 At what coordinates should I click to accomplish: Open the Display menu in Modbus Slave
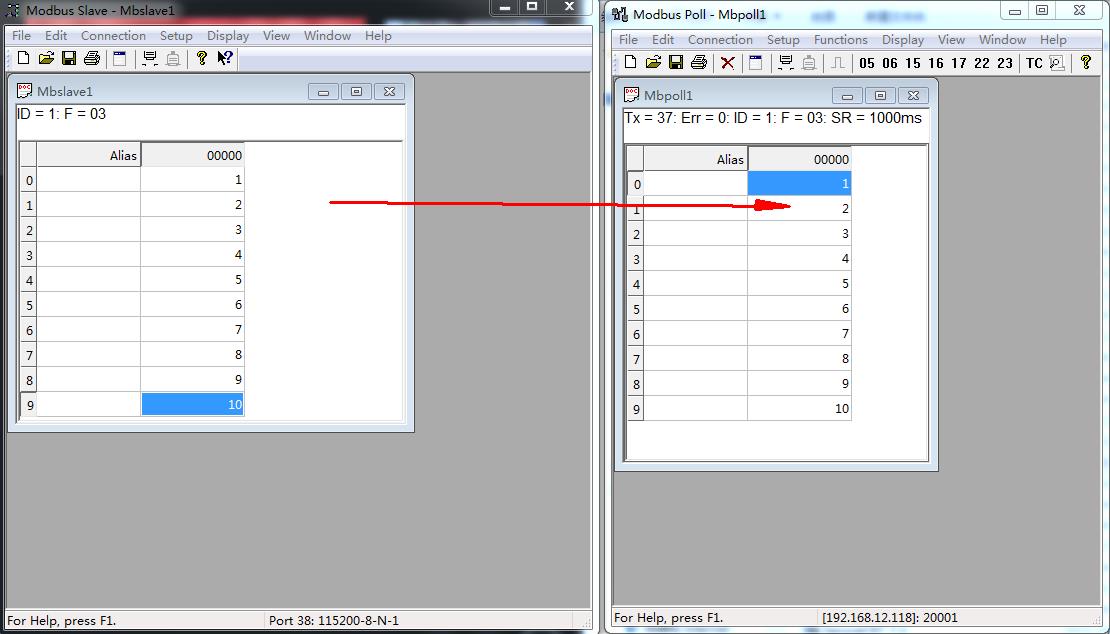tap(228, 36)
